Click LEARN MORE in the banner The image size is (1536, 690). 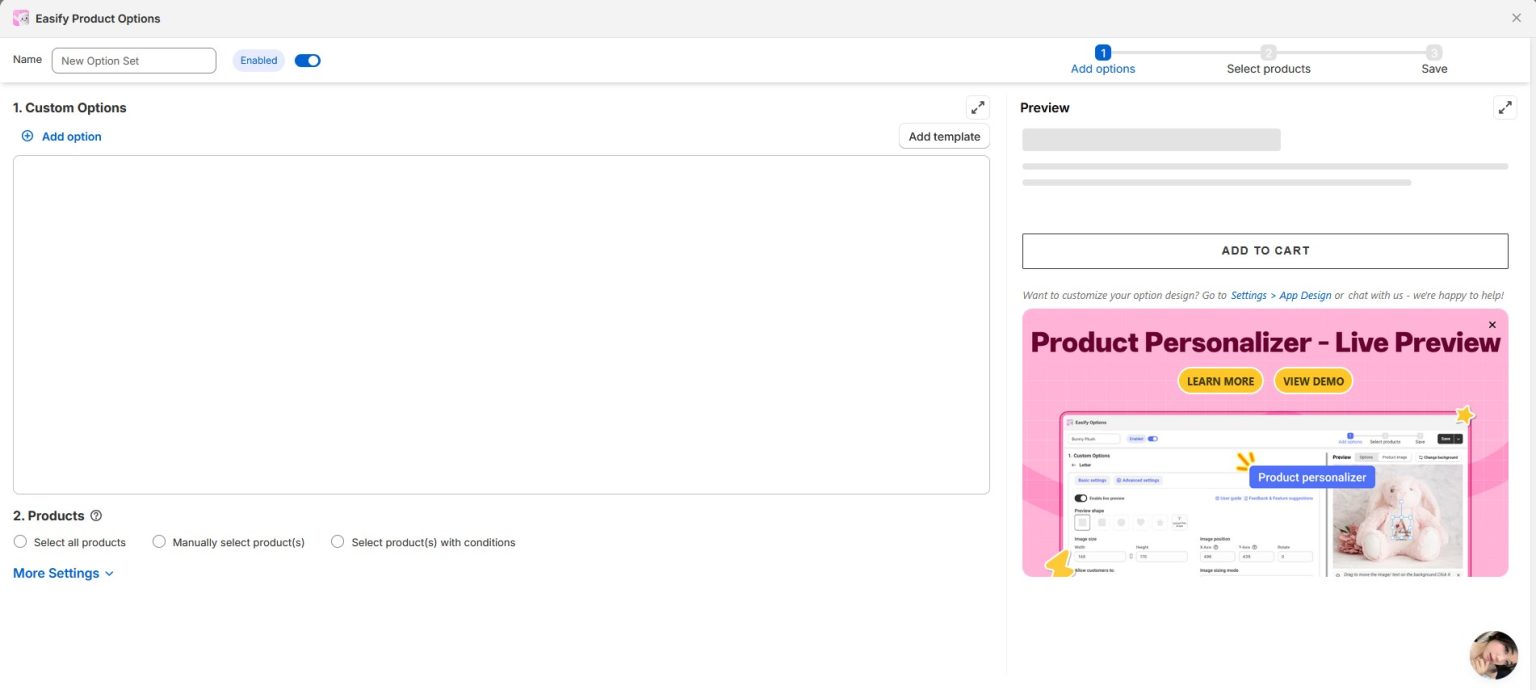click(x=1219, y=381)
